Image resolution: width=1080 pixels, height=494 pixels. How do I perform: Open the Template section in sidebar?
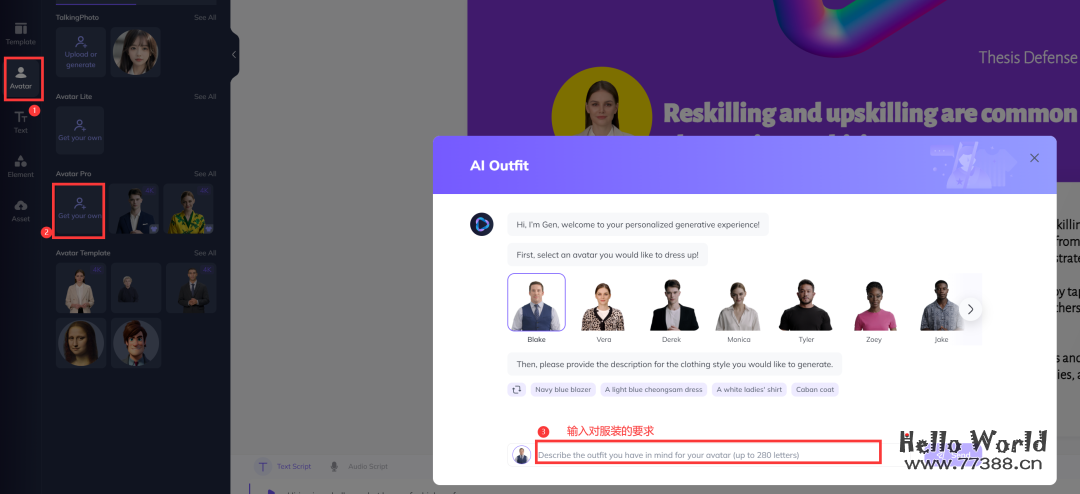[21, 33]
